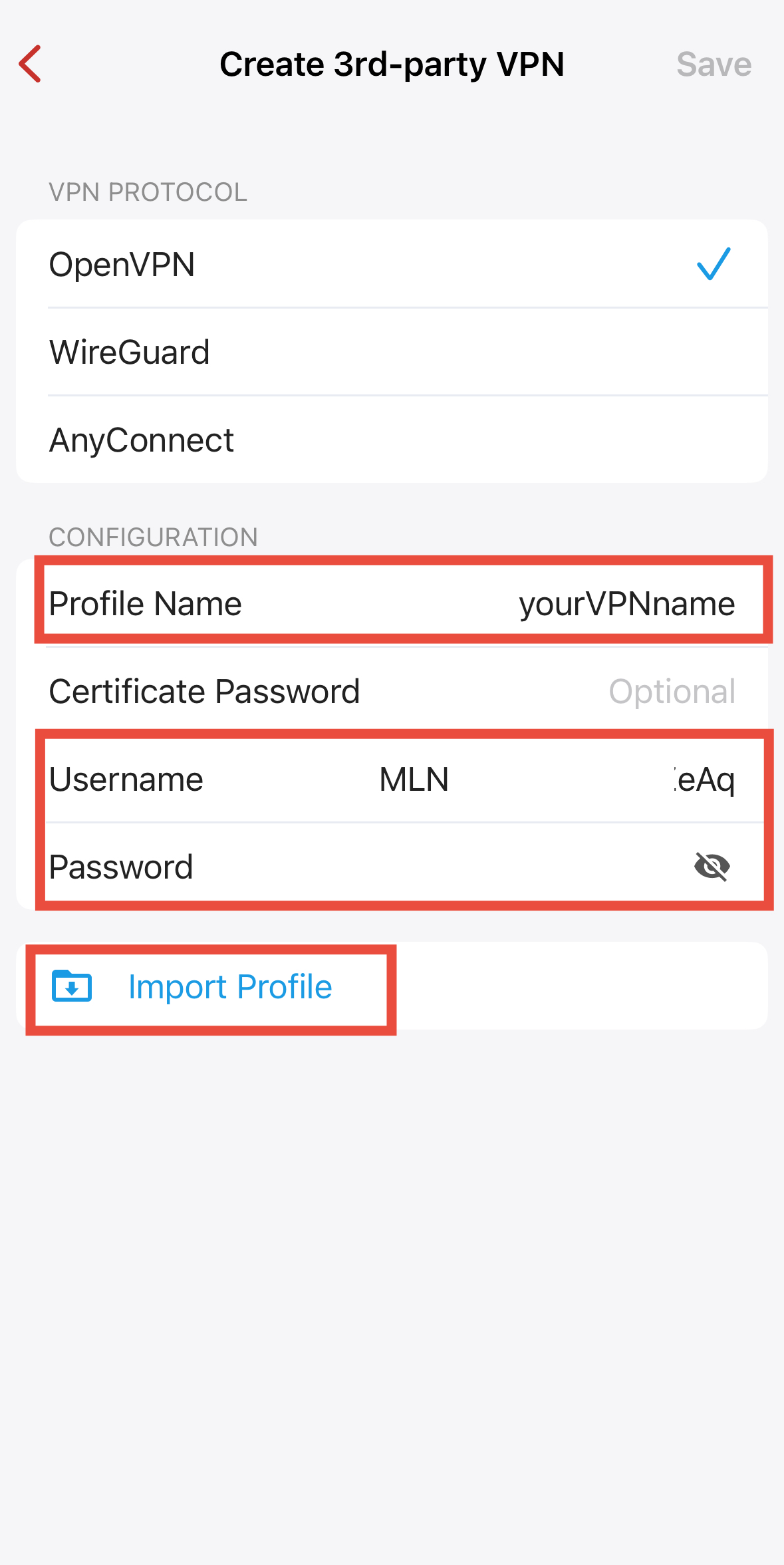Viewport: 784px width, 1565px height.
Task: Tap the red back arrow
Action: [31, 64]
